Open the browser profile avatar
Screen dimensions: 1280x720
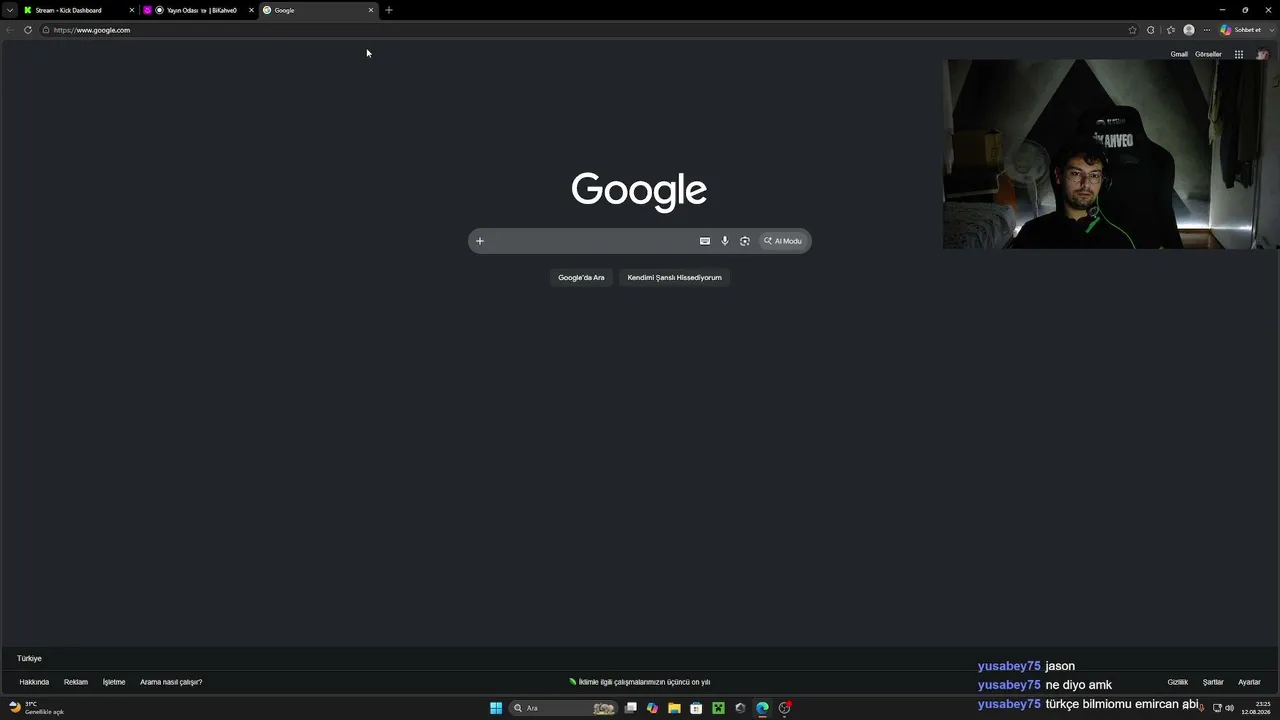[x=1189, y=30]
